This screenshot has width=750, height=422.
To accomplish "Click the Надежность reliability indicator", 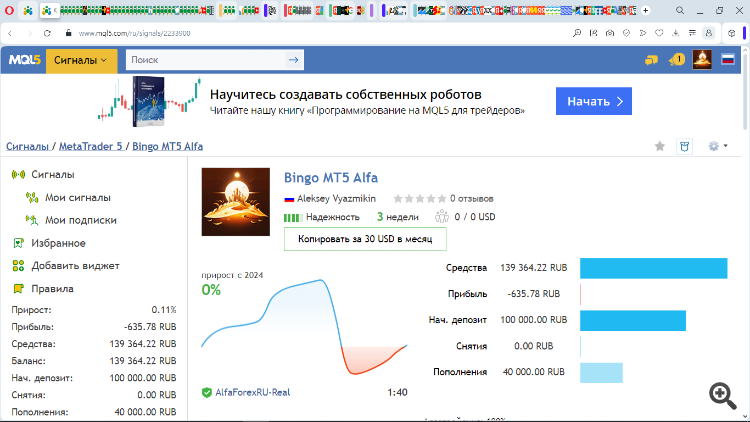I will 321,217.
